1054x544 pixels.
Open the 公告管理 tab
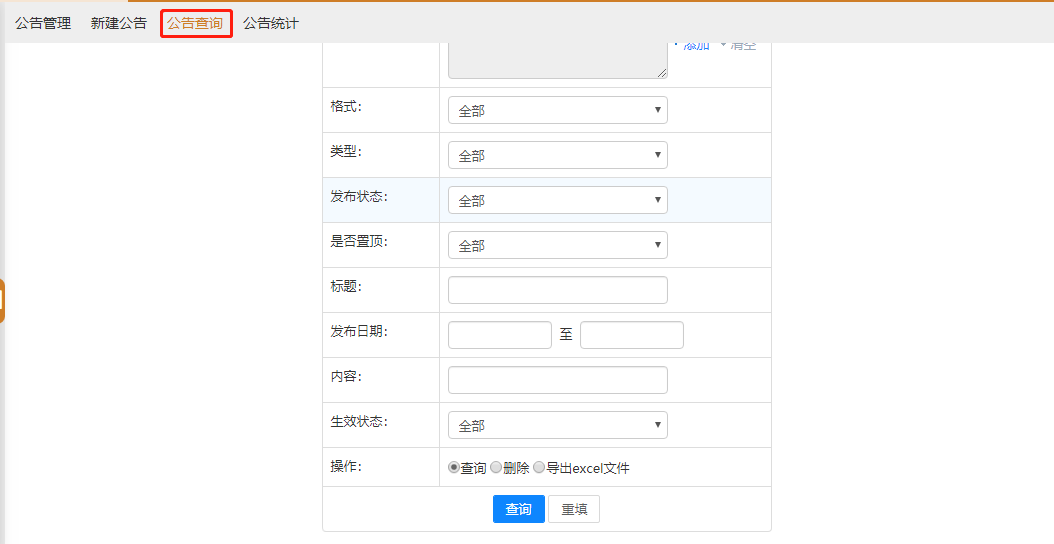click(43, 23)
